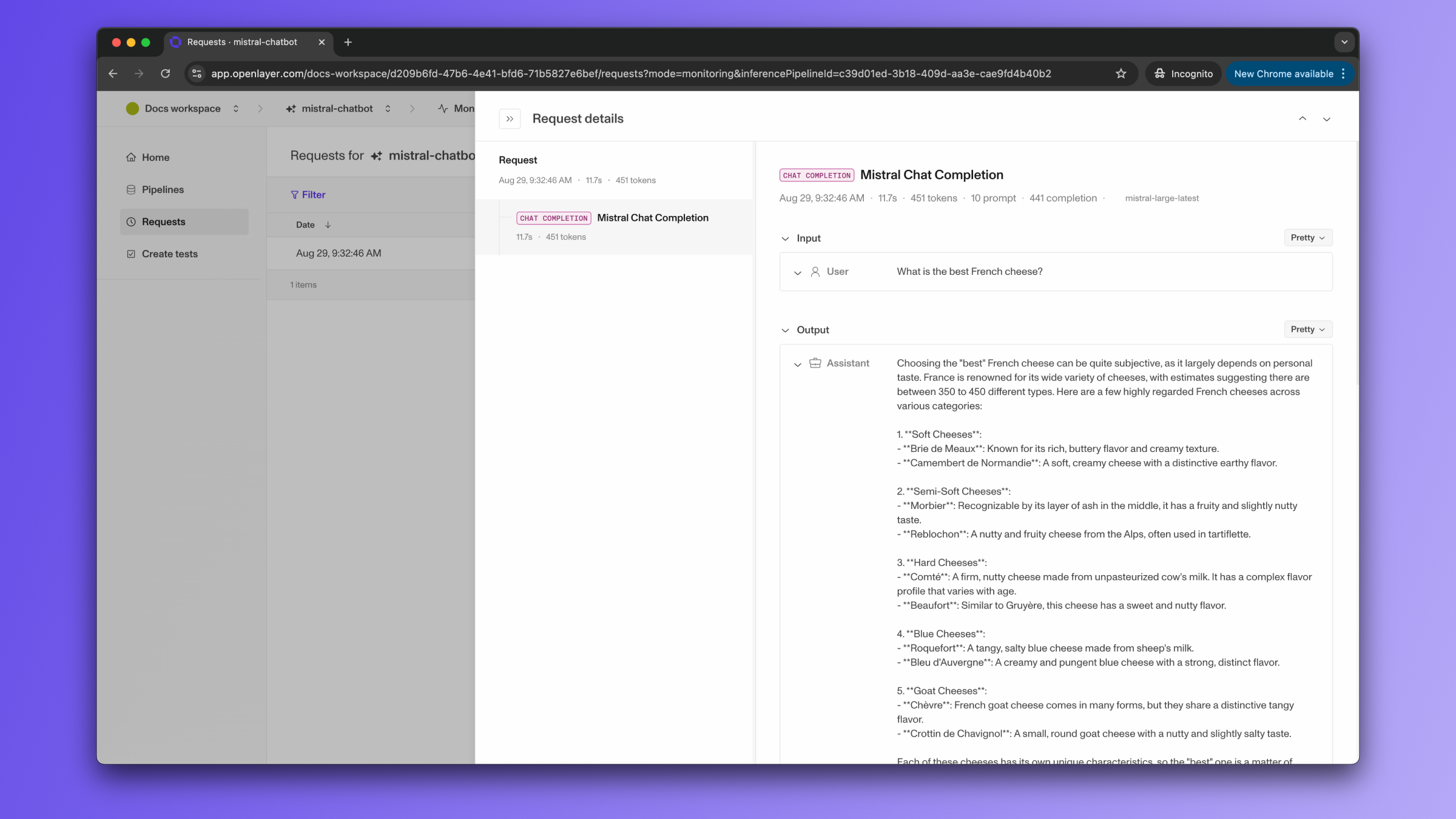1456x819 pixels.
Task: Click the 10 prompt token label
Action: 993,198
